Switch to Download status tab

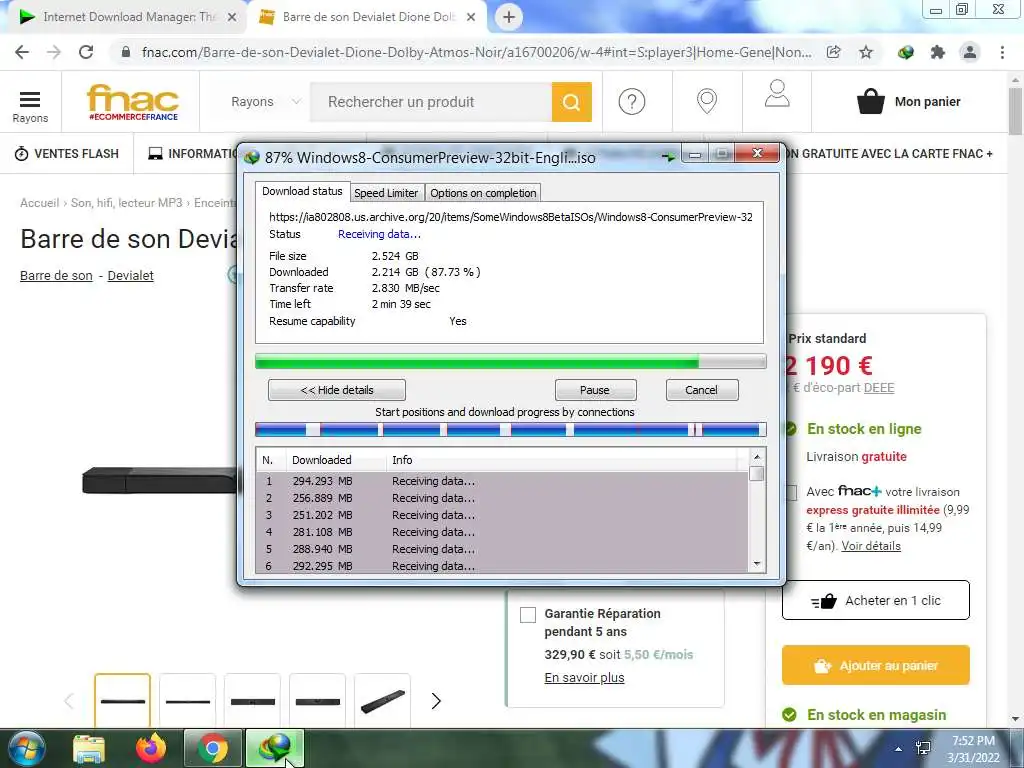pos(302,191)
